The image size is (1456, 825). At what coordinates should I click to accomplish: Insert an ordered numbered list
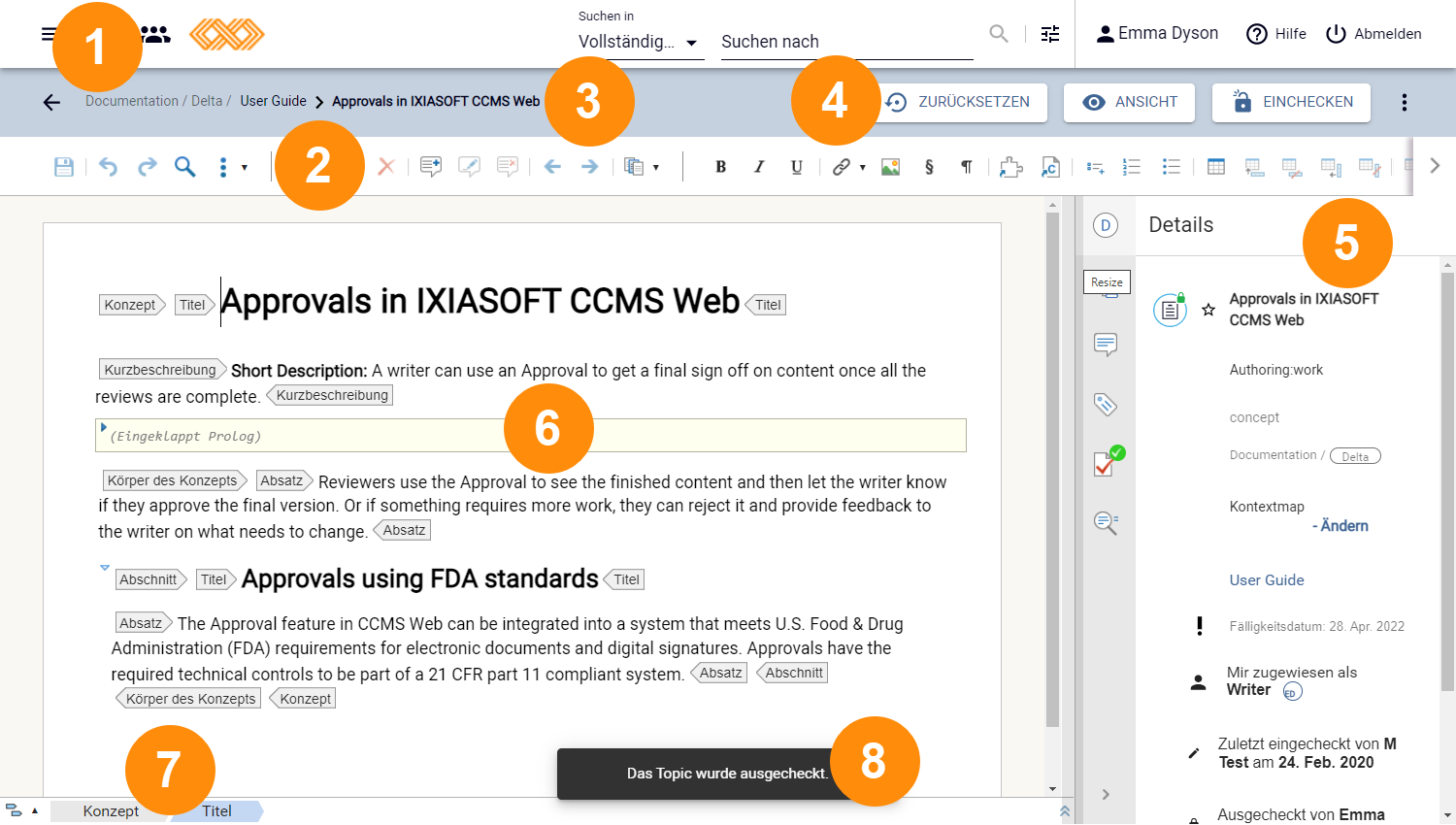pos(1132,167)
